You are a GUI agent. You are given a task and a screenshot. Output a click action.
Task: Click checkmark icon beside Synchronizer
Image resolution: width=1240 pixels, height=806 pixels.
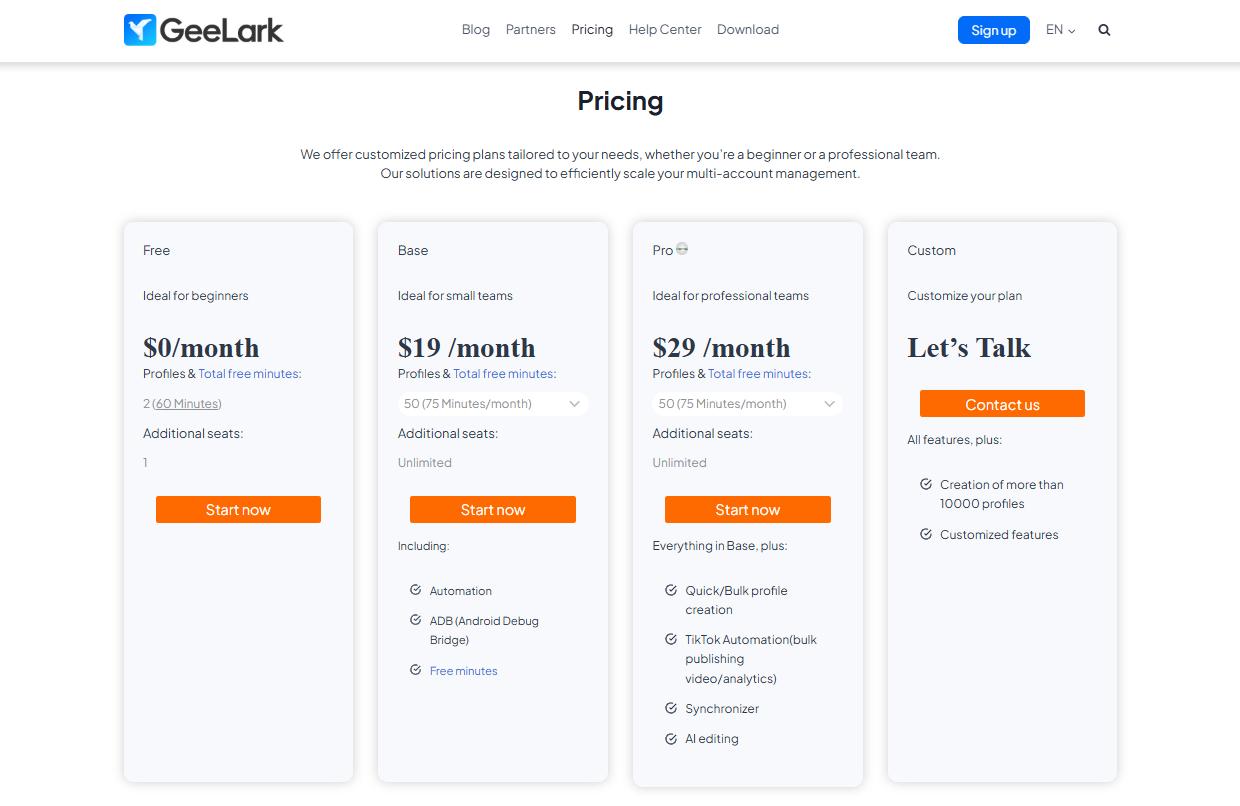[671, 708]
